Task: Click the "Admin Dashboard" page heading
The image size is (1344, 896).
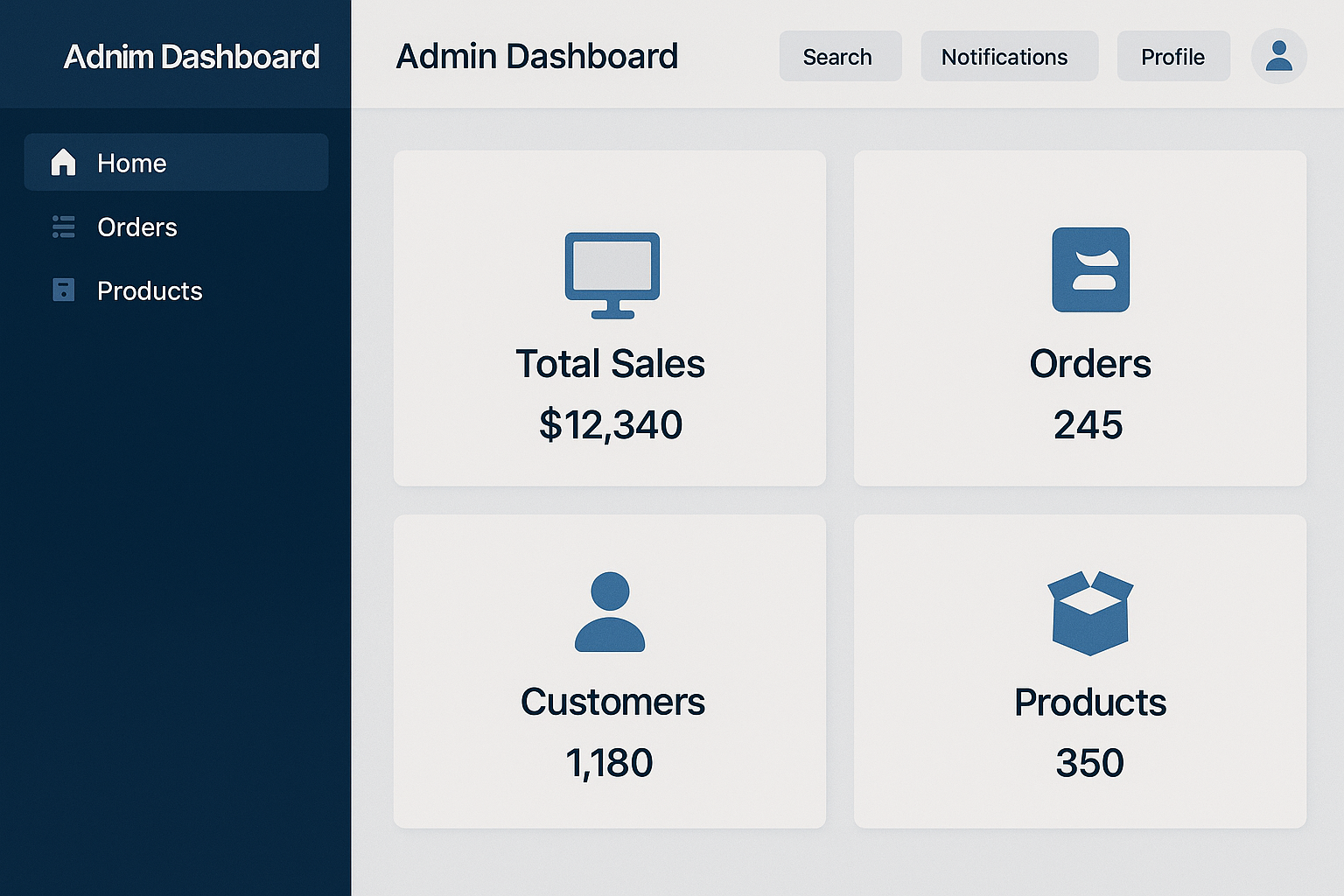Action: [x=536, y=57]
